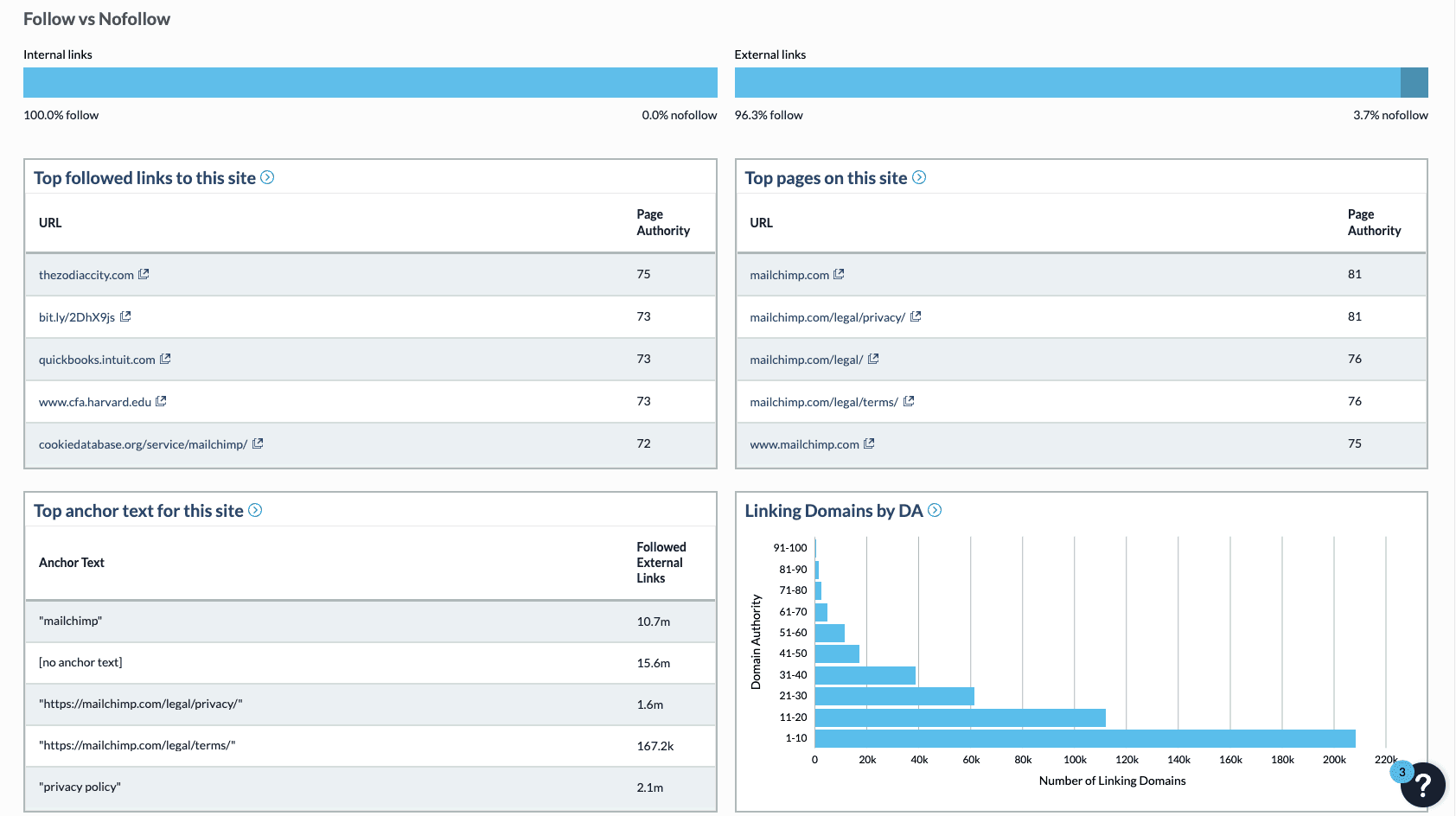This screenshot has width=1456, height=816.
Task: Click the internal links follow bar
Action: pyautogui.click(x=370, y=83)
